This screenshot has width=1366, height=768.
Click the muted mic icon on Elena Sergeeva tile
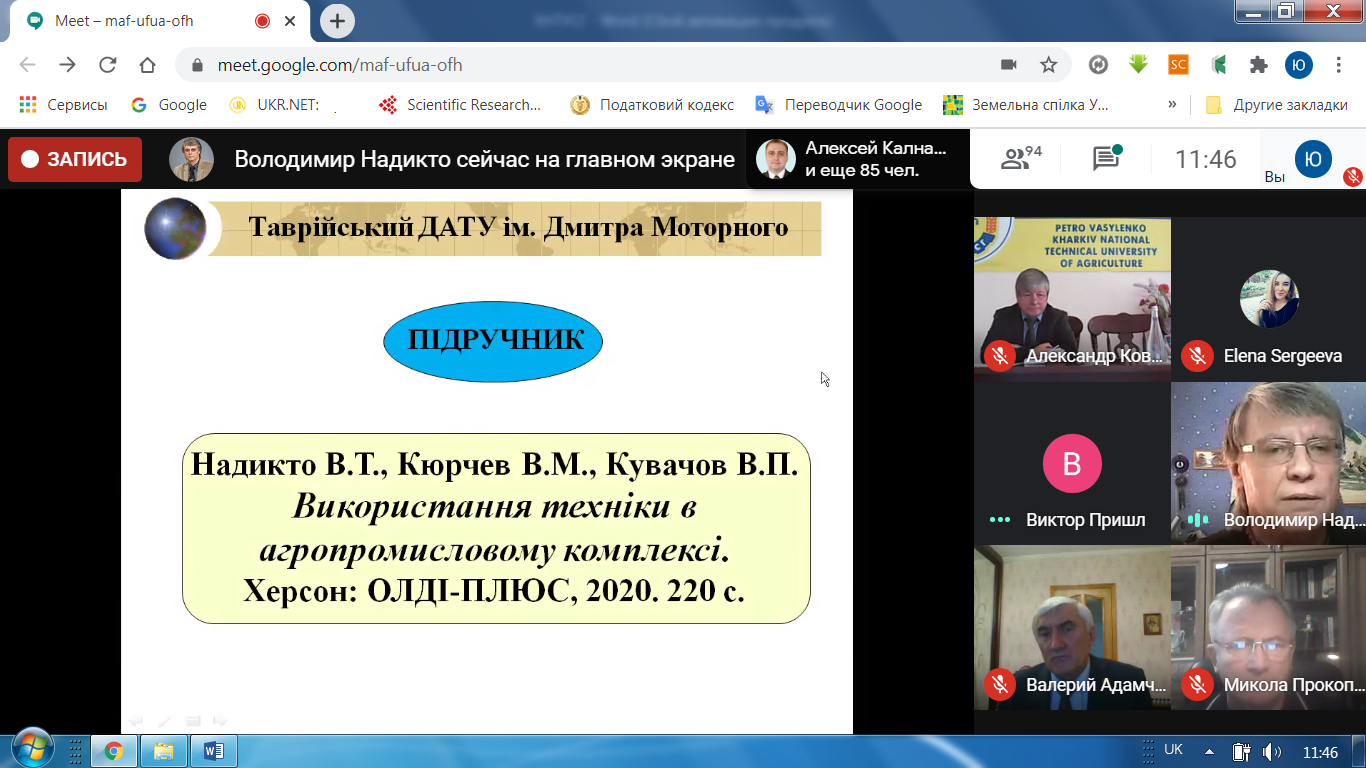(x=1196, y=355)
